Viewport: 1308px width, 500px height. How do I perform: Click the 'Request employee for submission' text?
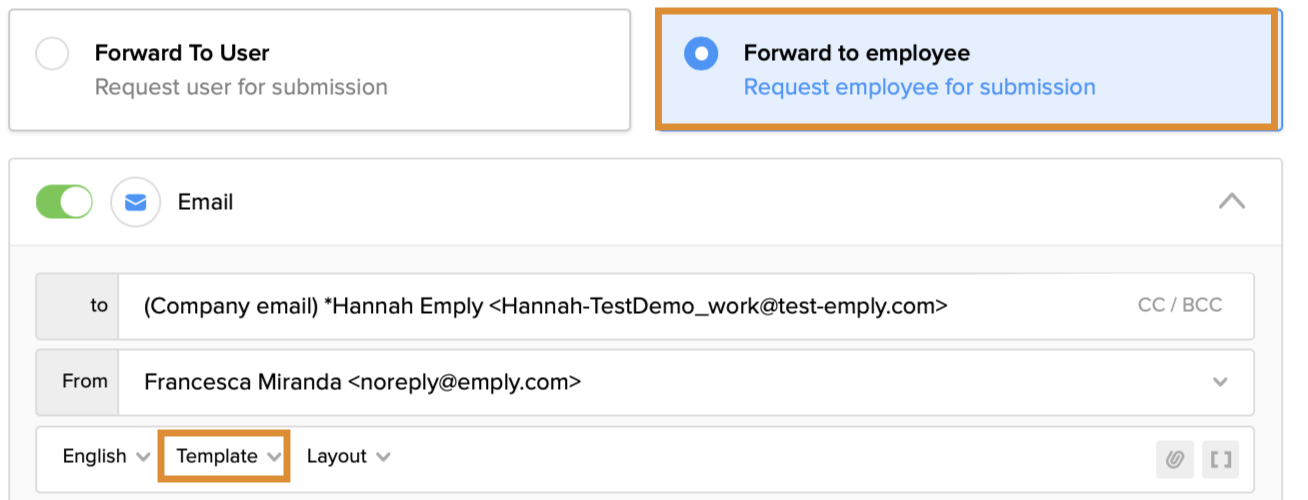tap(919, 87)
